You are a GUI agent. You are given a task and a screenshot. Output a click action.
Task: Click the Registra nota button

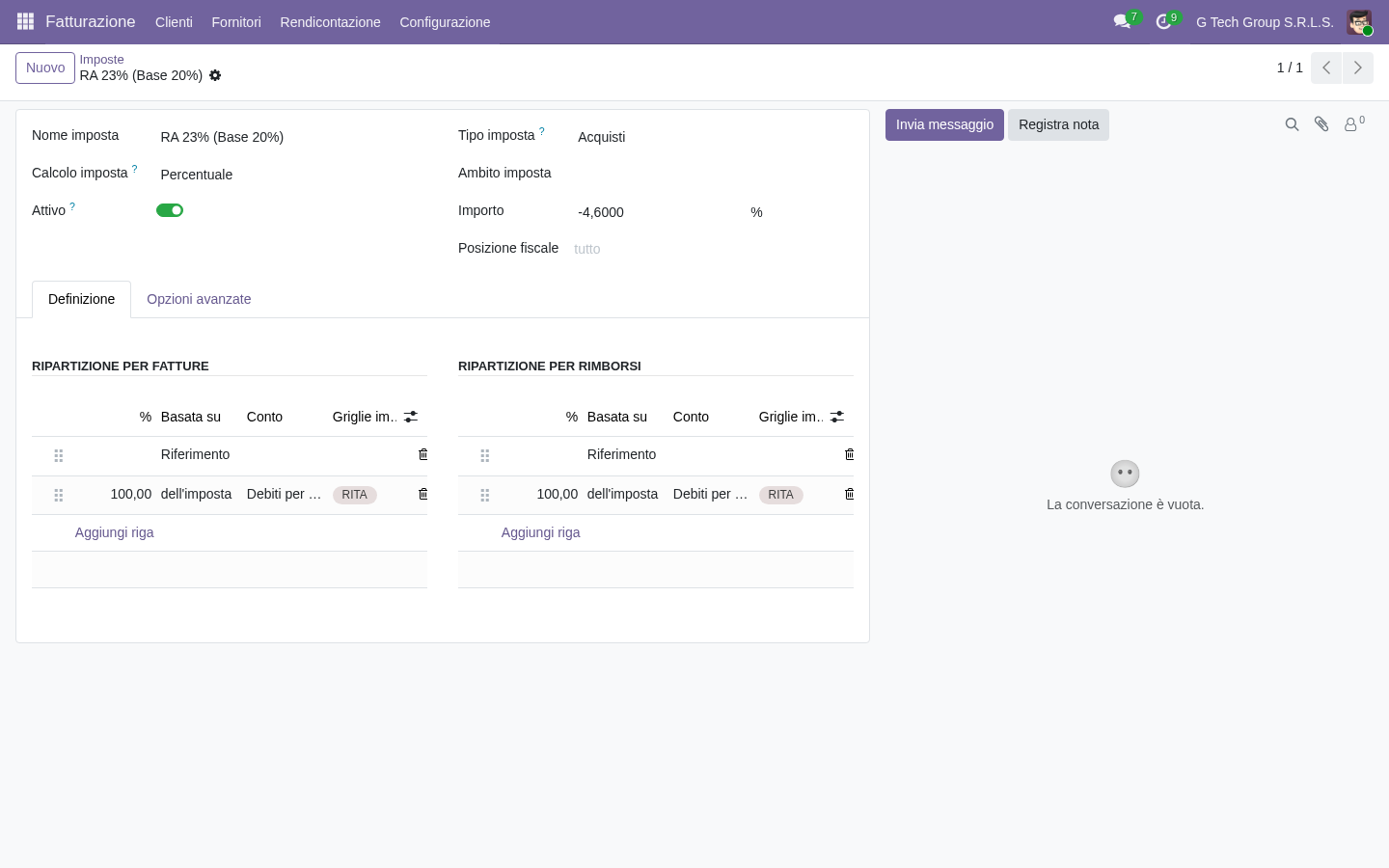click(x=1058, y=124)
